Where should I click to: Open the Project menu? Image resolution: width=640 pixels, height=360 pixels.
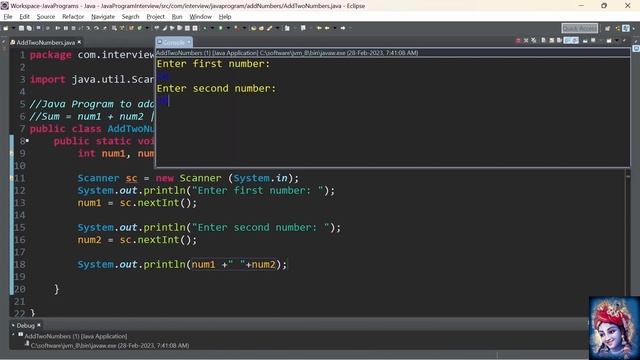156,17
